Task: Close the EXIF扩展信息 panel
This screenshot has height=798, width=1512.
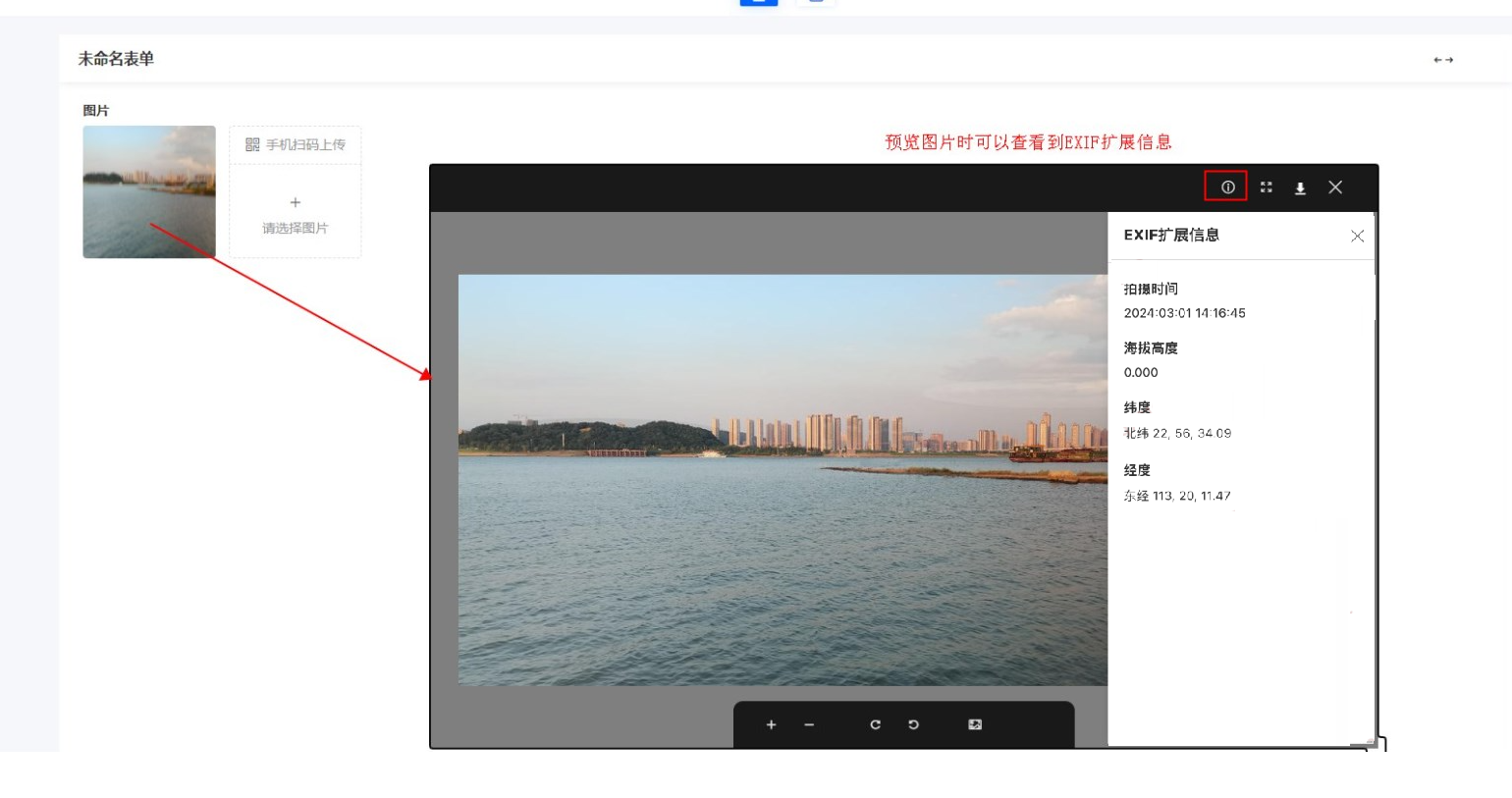Action: click(x=1357, y=236)
